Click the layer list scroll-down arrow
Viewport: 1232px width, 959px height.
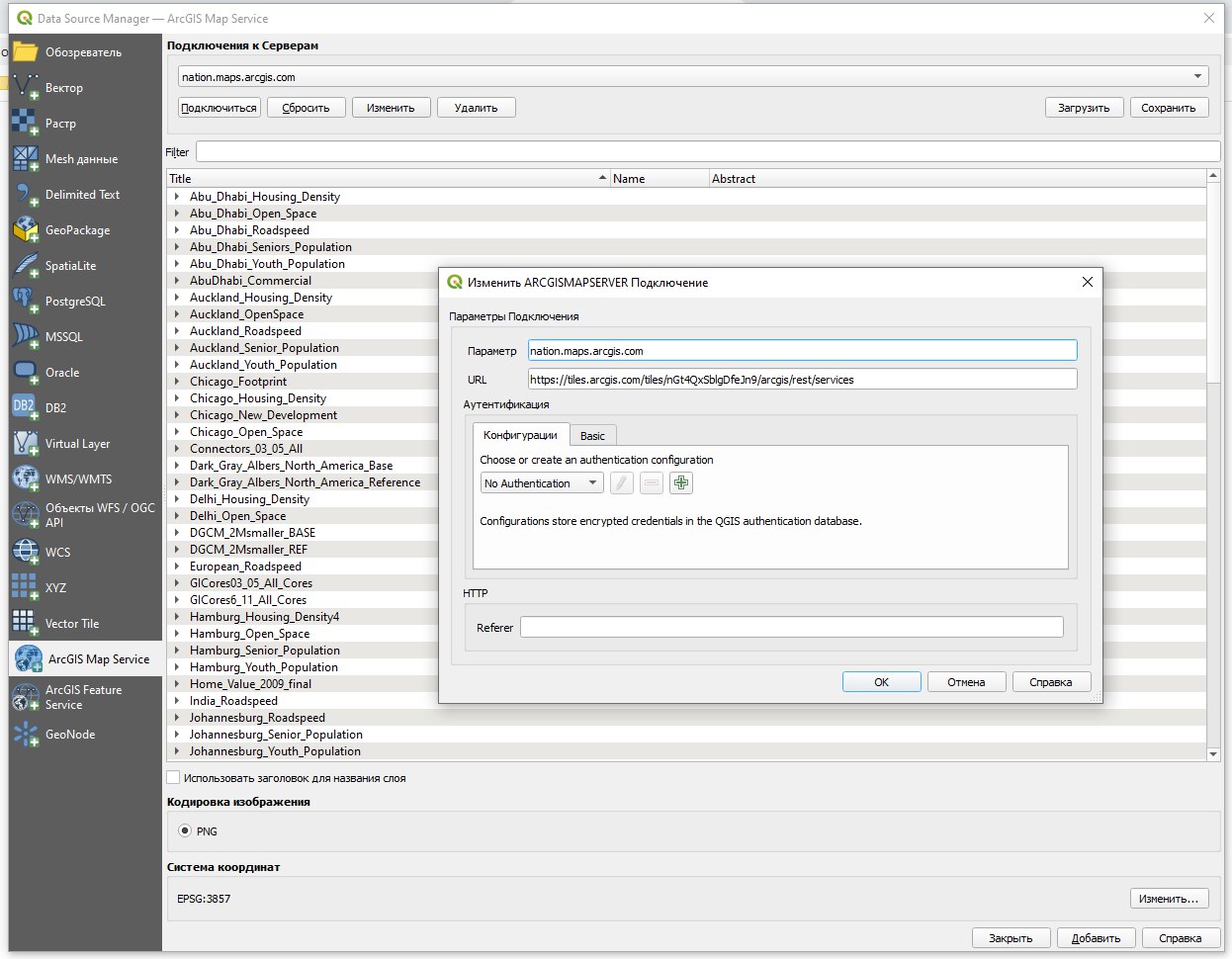(1214, 754)
